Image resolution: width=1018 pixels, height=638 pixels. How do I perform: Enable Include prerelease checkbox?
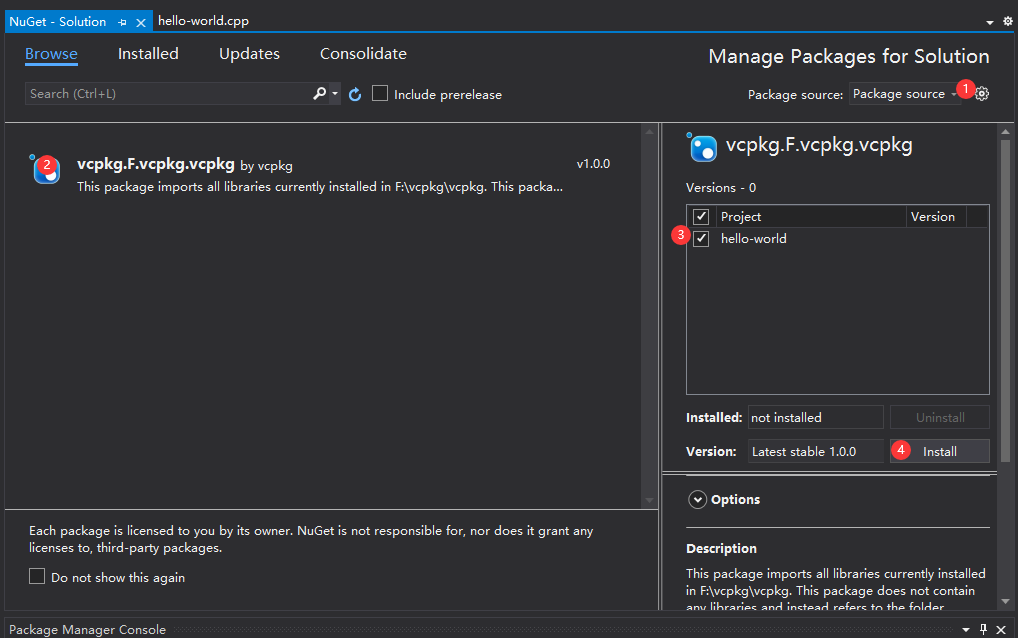click(x=380, y=93)
